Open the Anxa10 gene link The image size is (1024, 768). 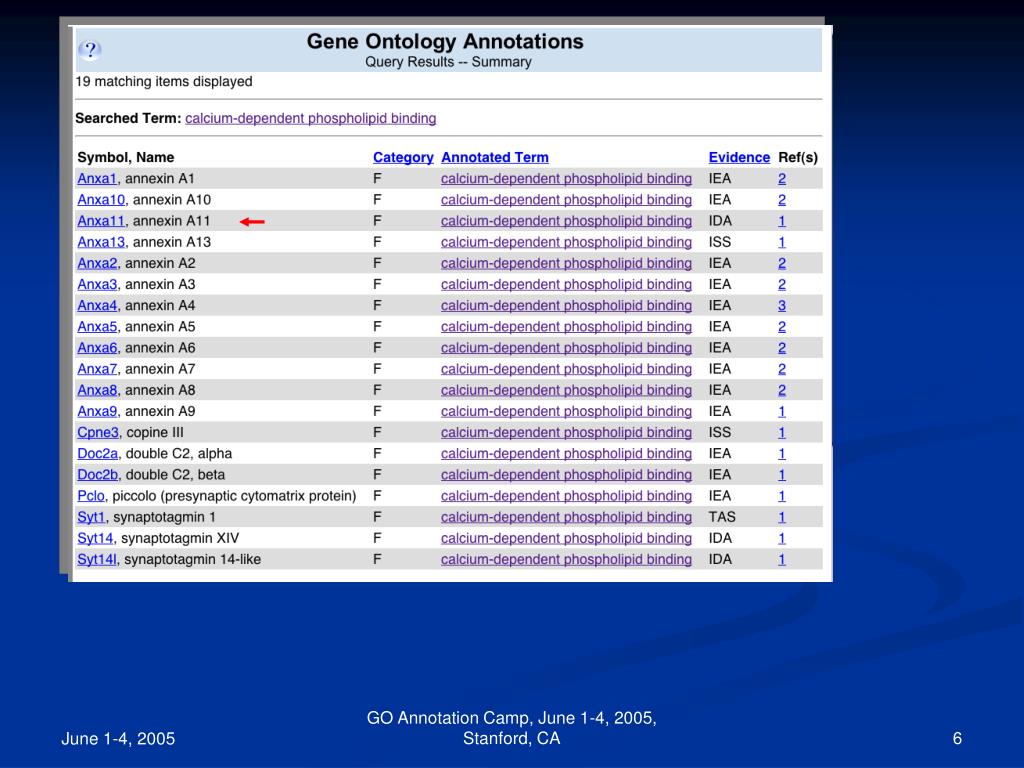click(101, 200)
